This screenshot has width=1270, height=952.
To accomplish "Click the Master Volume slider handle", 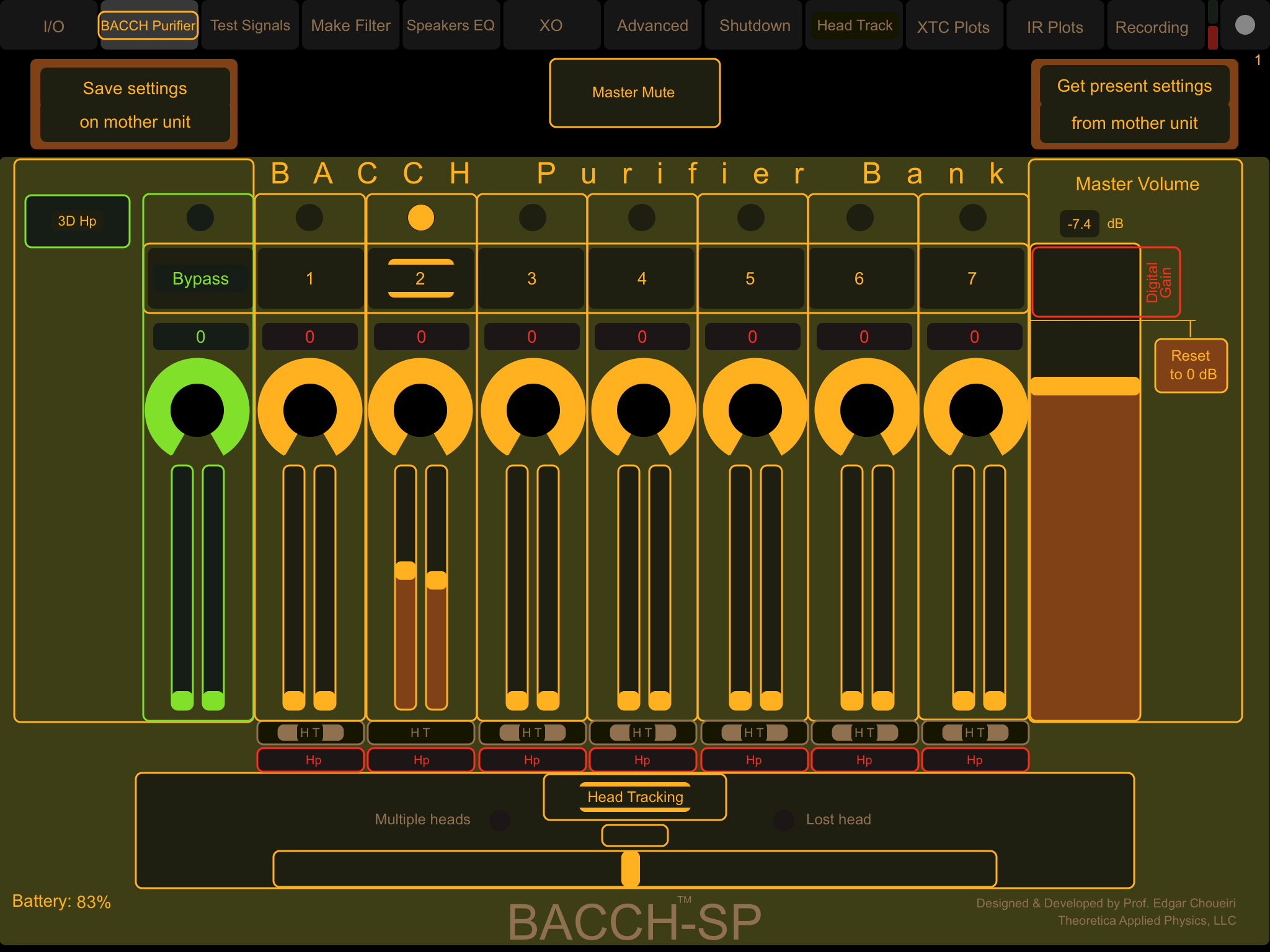I will coord(1085,386).
